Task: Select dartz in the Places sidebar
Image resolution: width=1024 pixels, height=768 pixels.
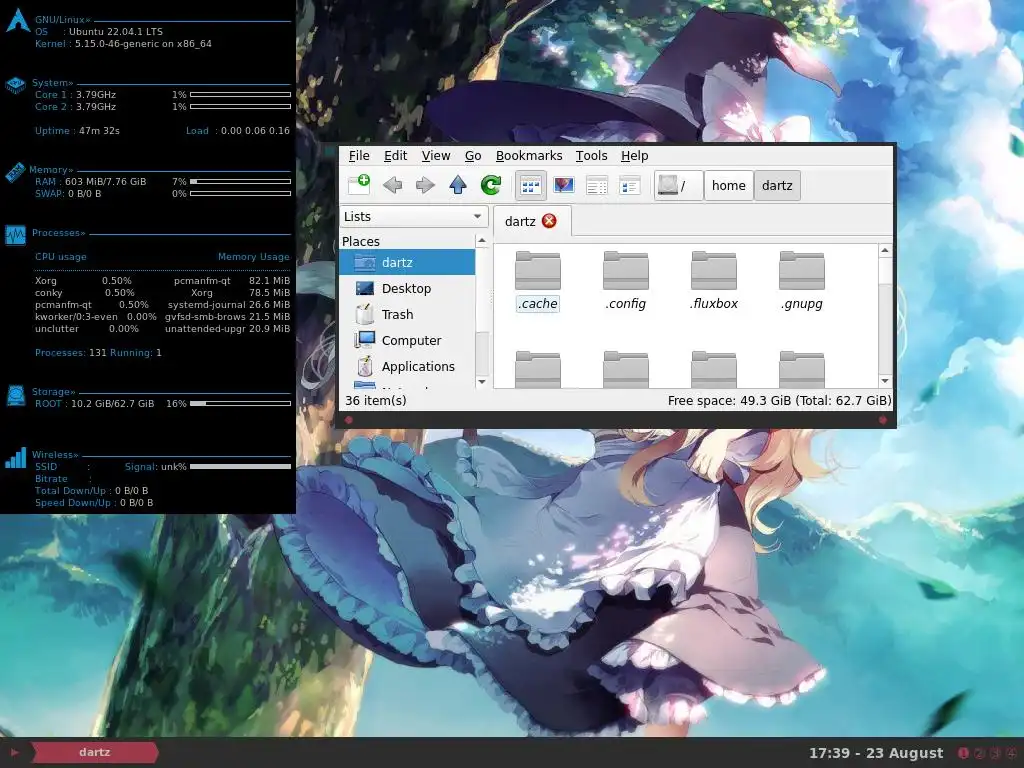Action: coord(407,262)
